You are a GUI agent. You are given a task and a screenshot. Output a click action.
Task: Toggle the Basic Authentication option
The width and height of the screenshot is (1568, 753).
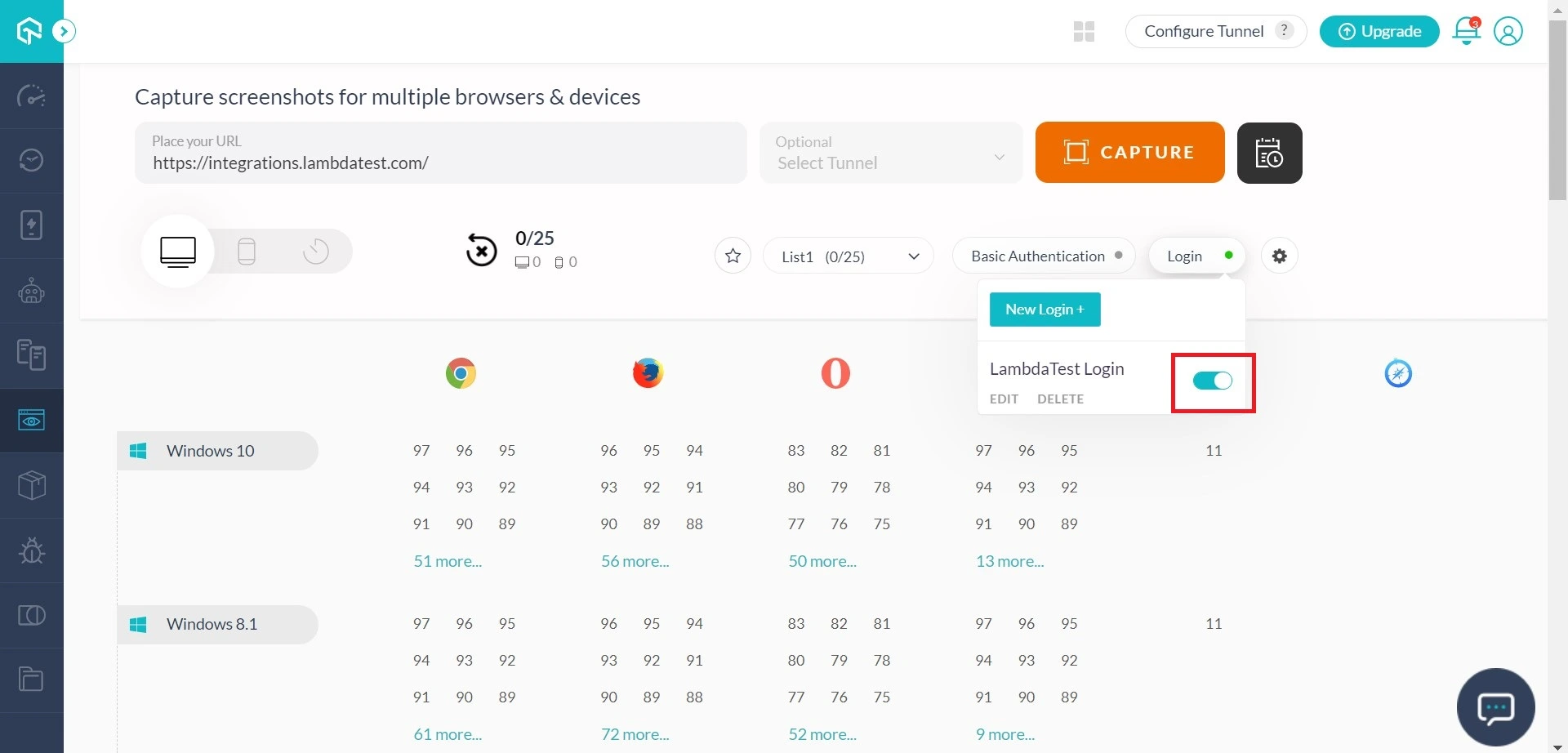pyautogui.click(x=1045, y=256)
